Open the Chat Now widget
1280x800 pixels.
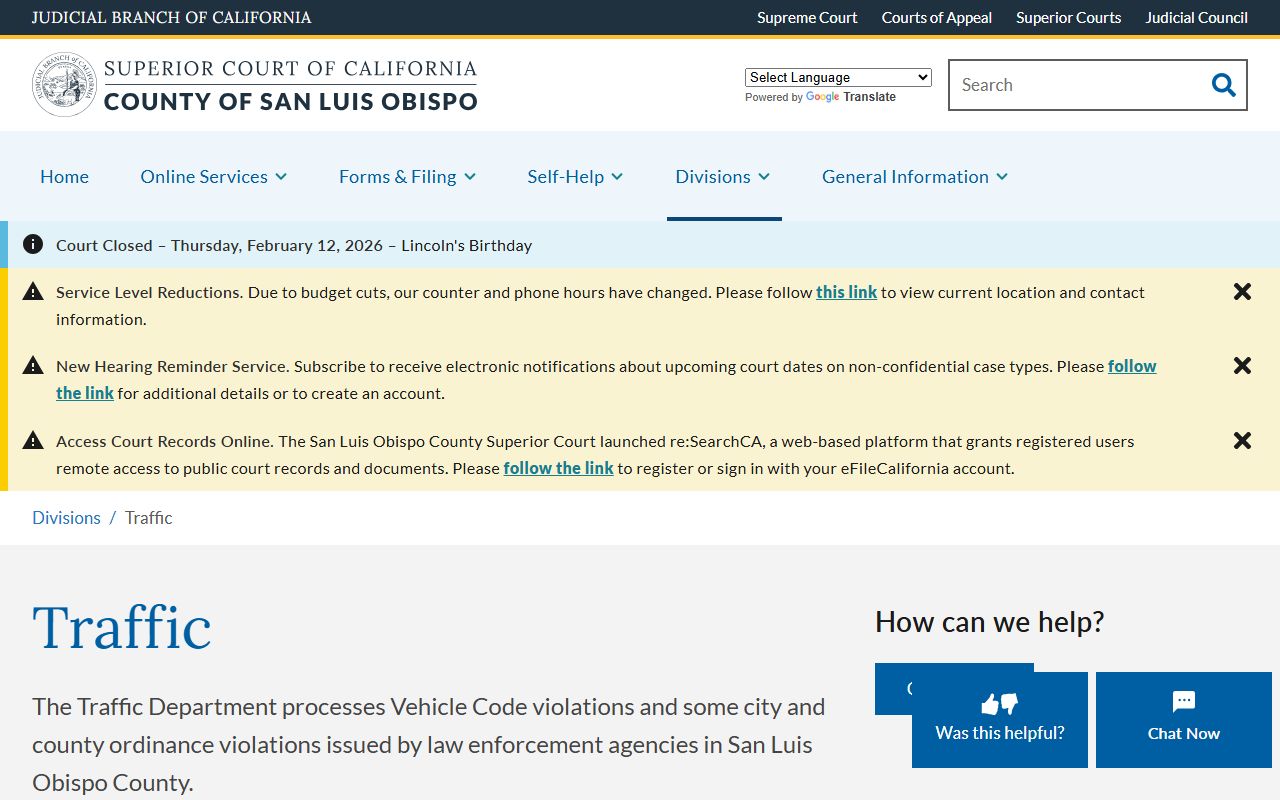pyautogui.click(x=1184, y=720)
